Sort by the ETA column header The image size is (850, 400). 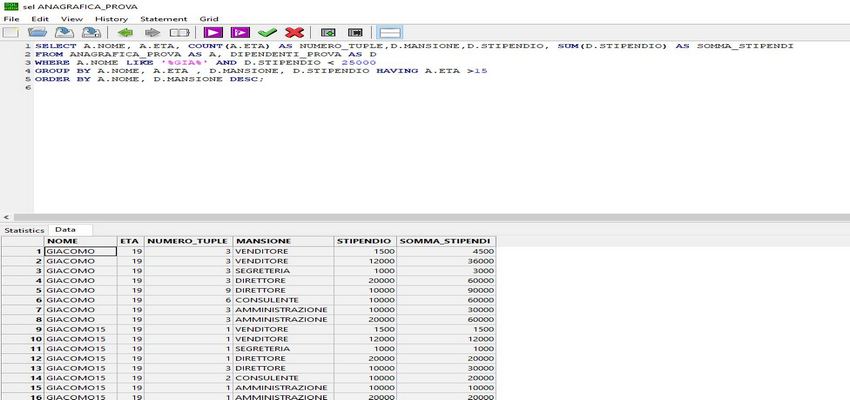(x=131, y=241)
